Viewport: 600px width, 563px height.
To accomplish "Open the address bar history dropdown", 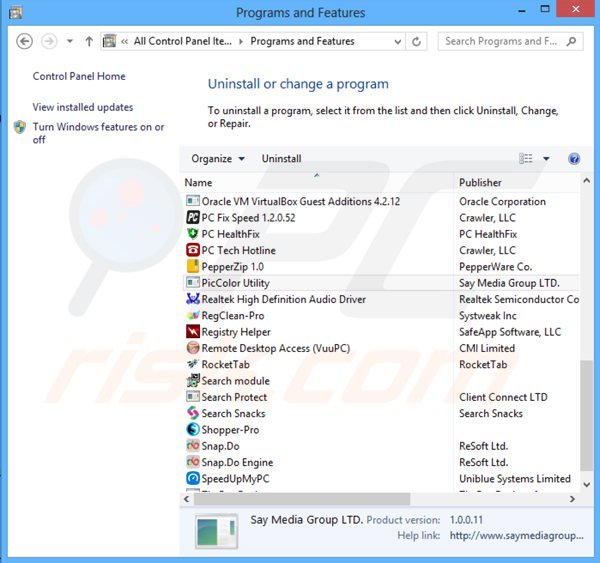I will pyautogui.click(x=398, y=41).
